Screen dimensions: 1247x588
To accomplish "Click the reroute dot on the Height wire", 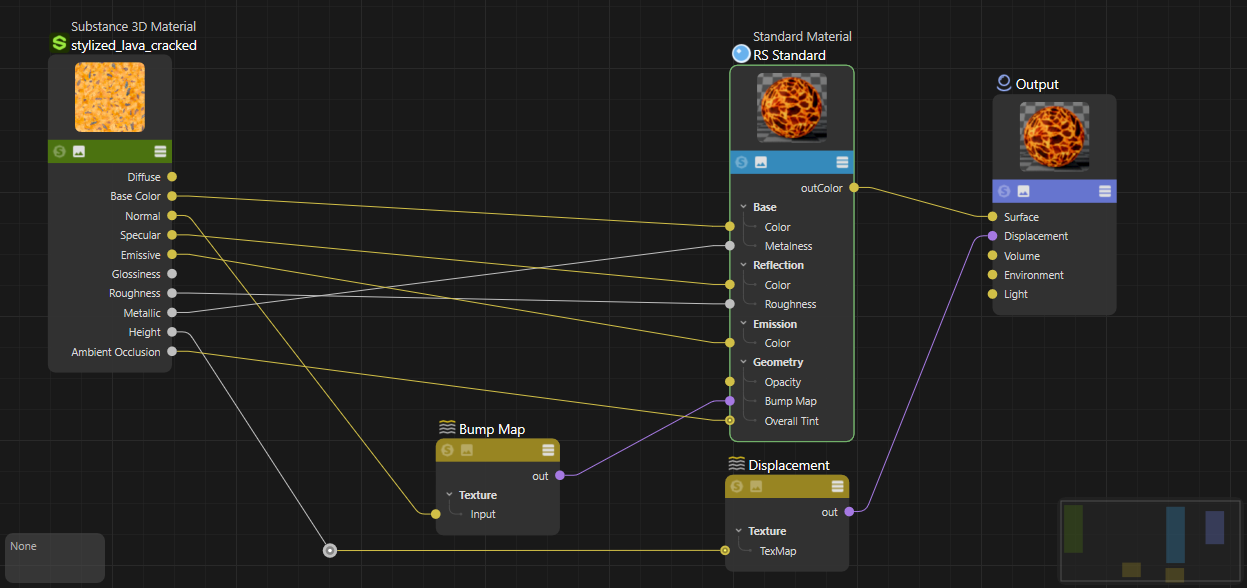I will 329,550.
